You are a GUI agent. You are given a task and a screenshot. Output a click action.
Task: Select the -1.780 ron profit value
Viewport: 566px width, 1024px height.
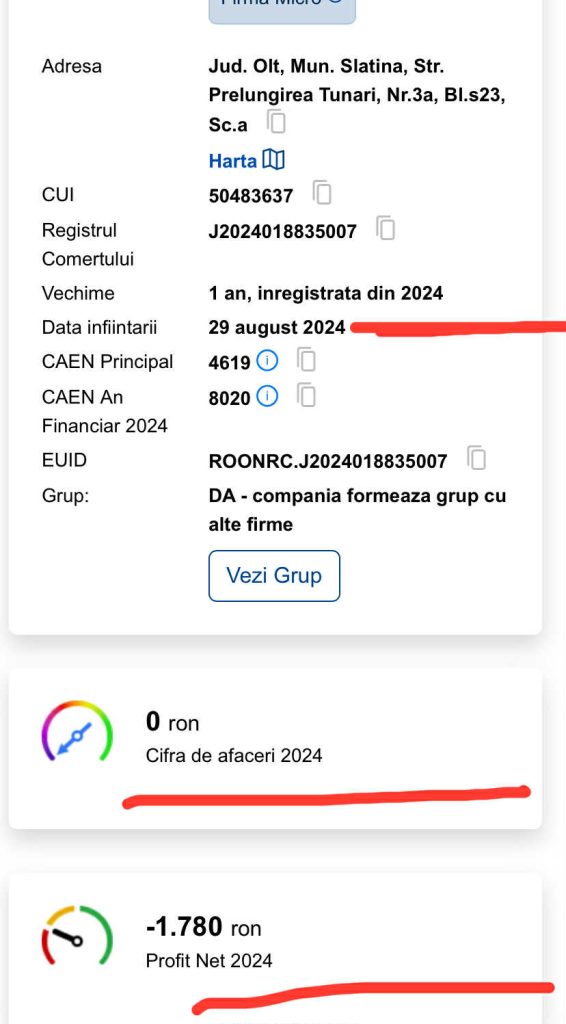[x=204, y=927]
